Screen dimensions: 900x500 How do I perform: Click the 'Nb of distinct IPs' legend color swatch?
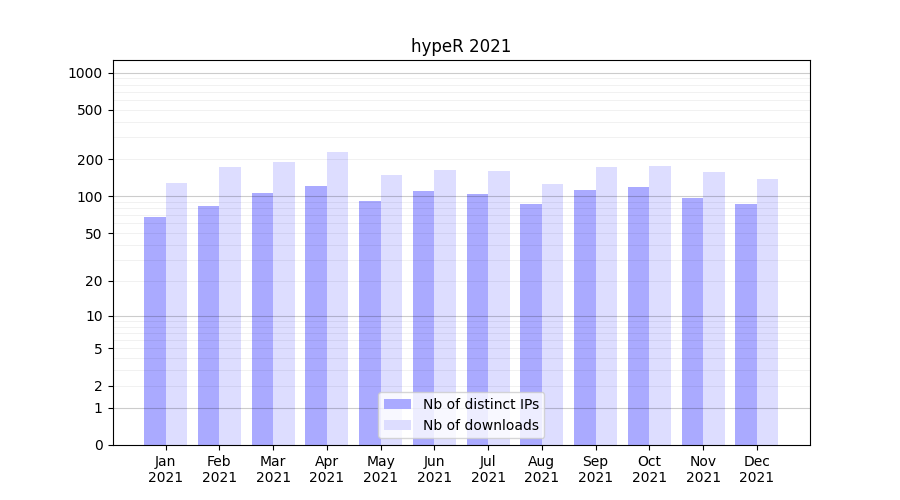[x=397, y=404]
